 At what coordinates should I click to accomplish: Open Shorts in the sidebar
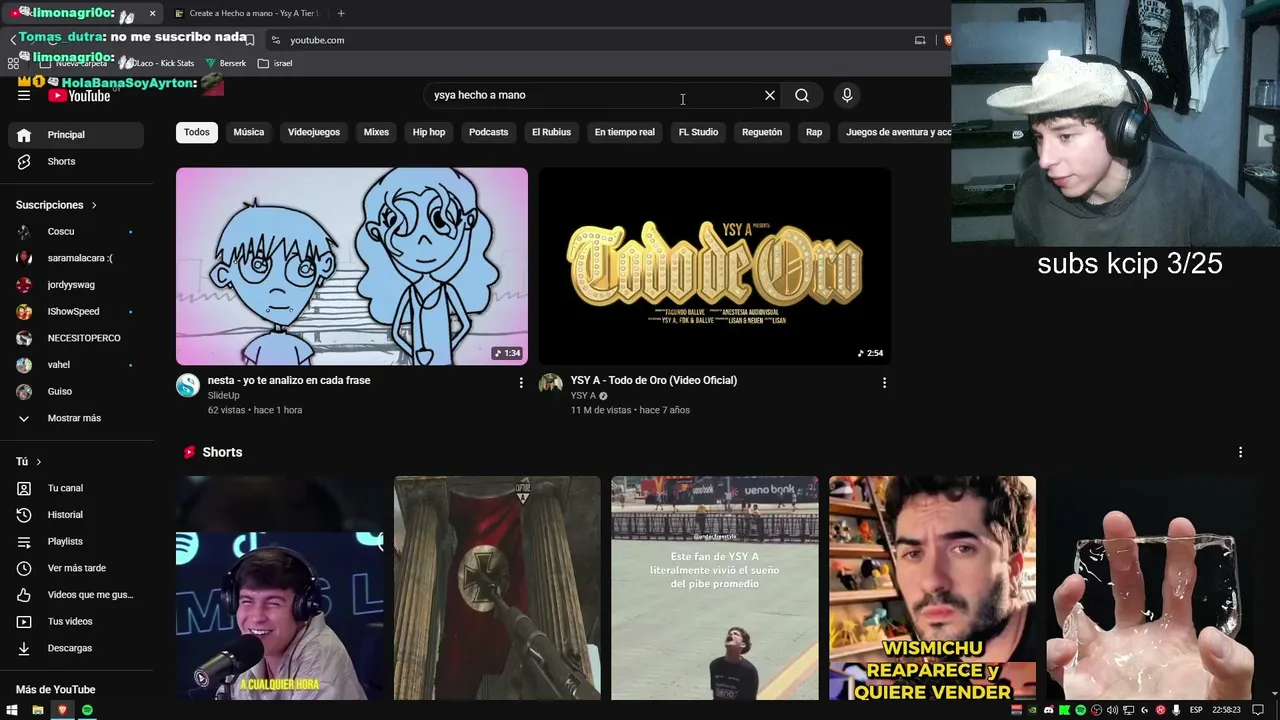(78, 161)
